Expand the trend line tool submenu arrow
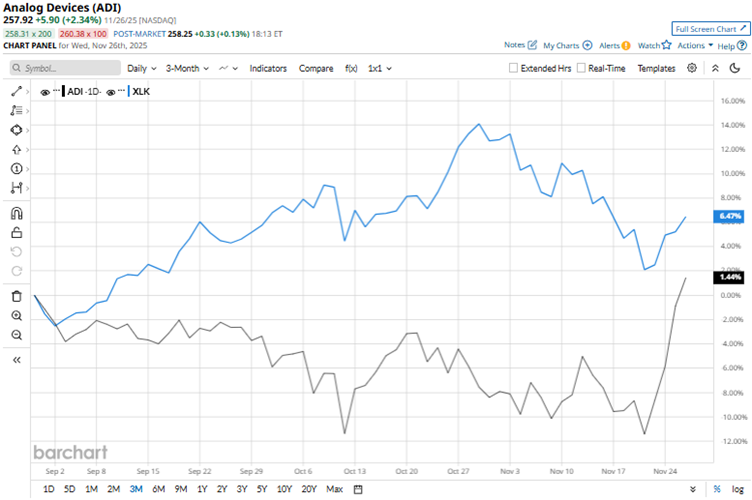 (28, 92)
